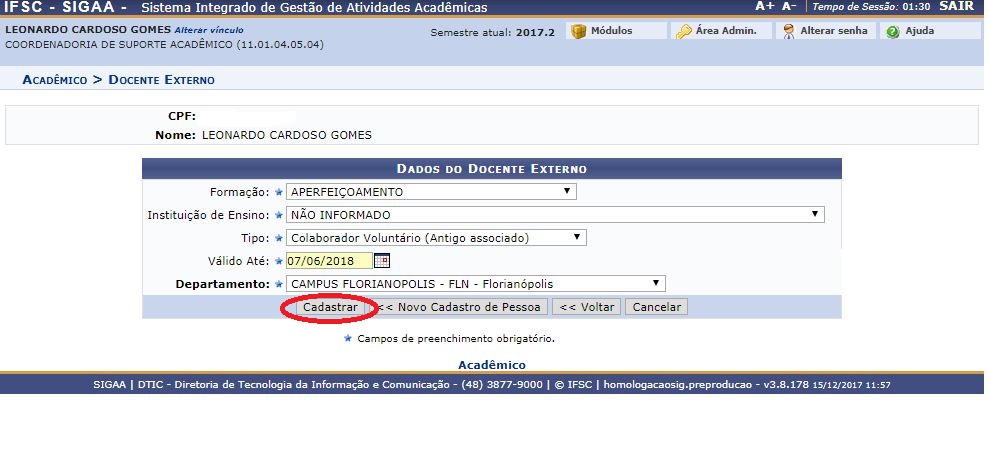
Task: Open the Departamento dropdown
Action: (x=476, y=284)
